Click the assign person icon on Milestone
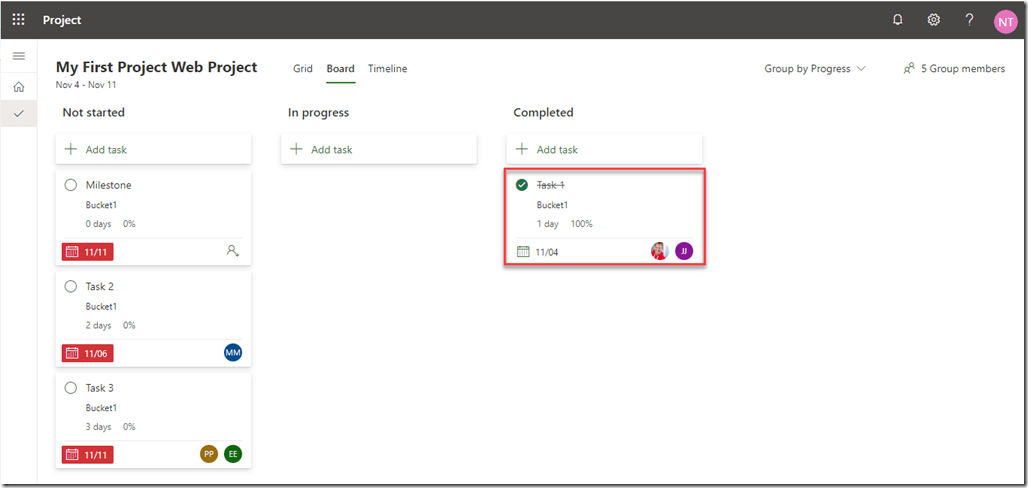This screenshot has height=488, width=1028. 233,252
